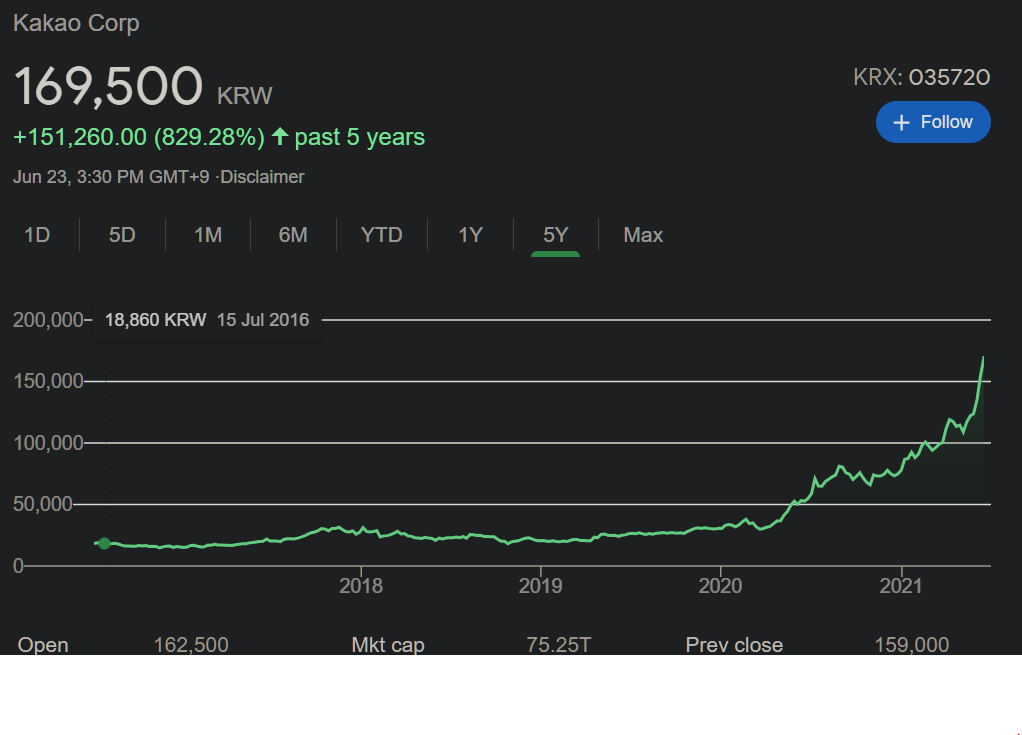Screen dimensions: 1022x735
Task: Click the active 5Y tab
Action: click(x=555, y=235)
